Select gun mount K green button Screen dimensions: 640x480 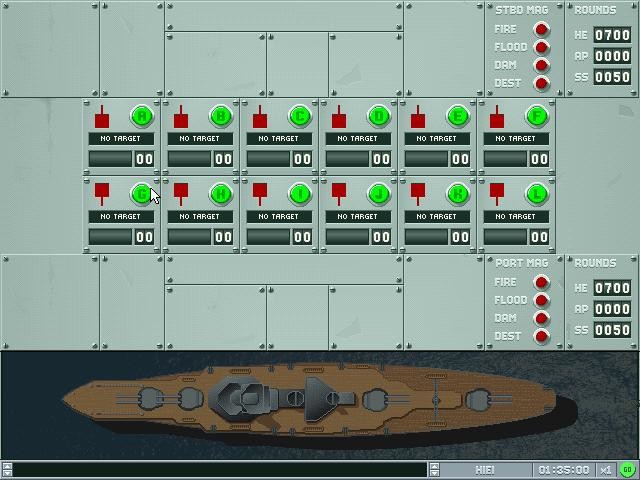pyautogui.click(x=458, y=194)
